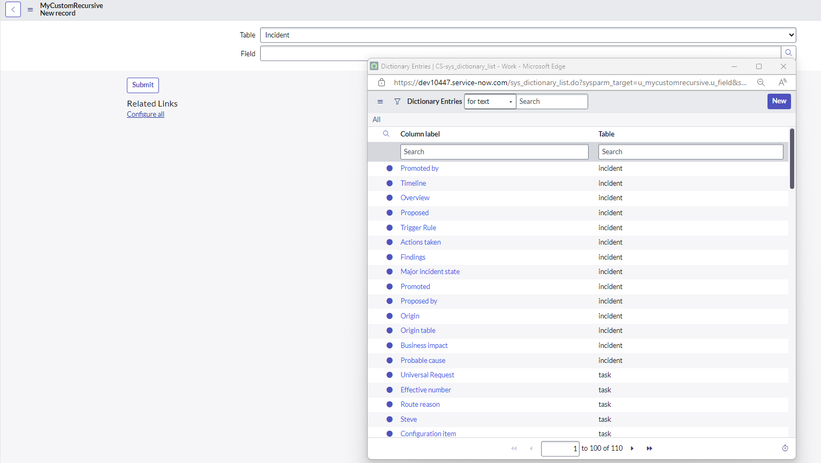Click the blue dot beside Promoted by
Viewport: 821px width, 463px height.
[389, 168]
